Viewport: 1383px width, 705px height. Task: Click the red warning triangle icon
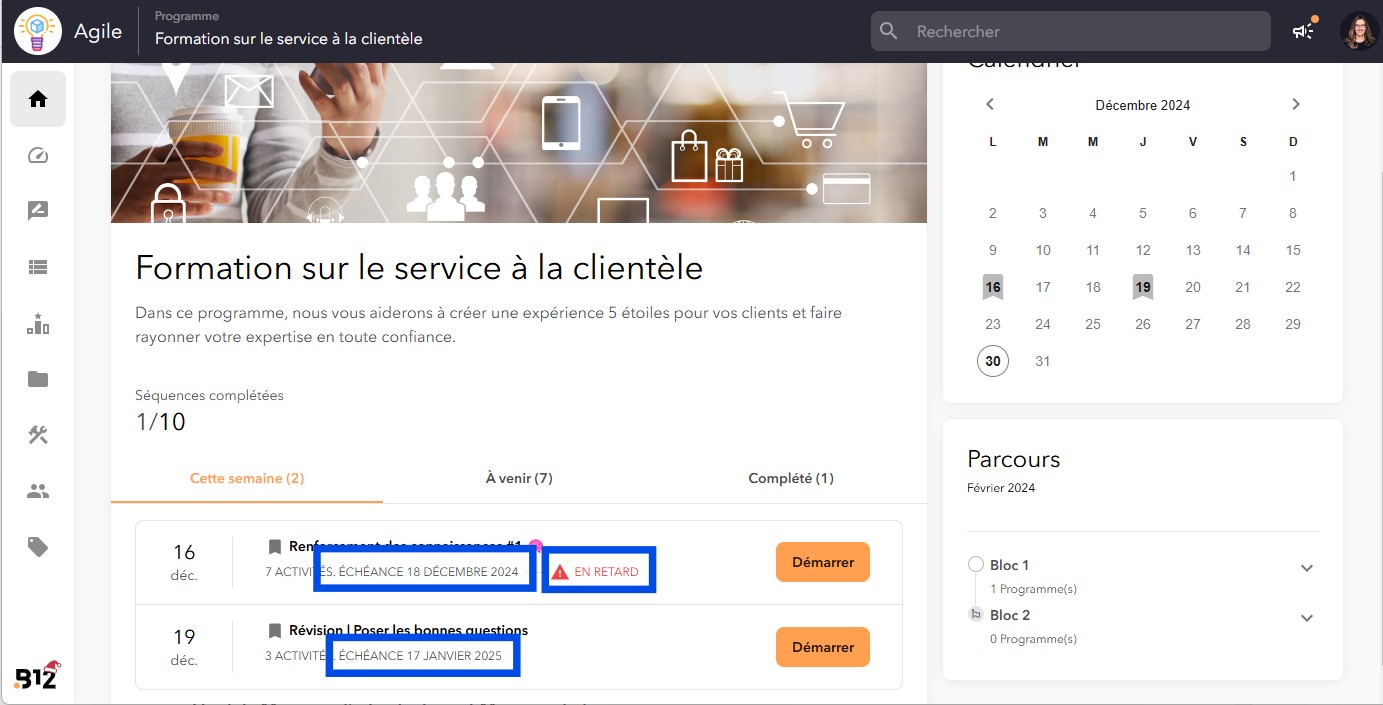[560, 572]
